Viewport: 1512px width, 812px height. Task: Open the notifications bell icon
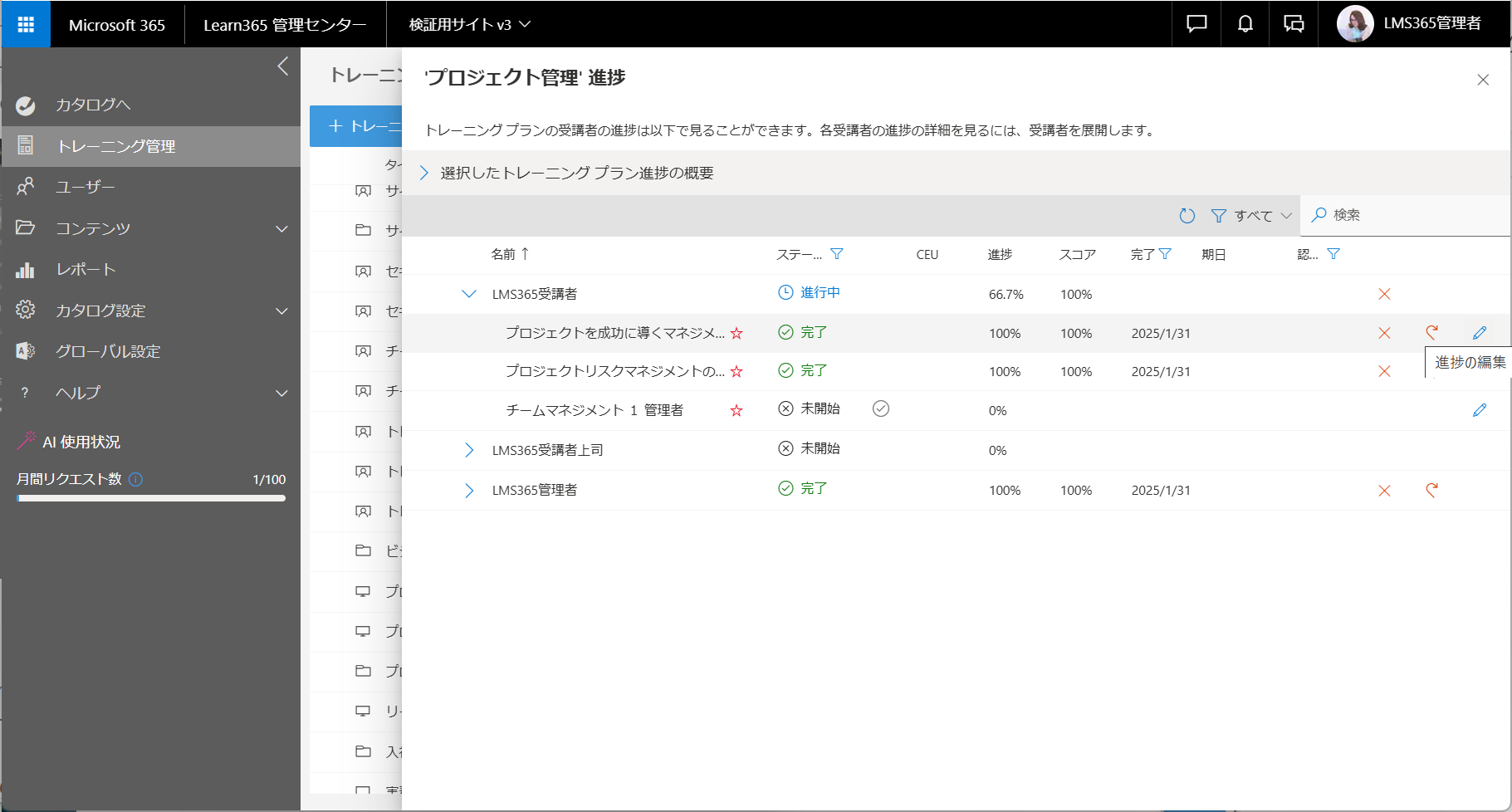tap(1245, 24)
